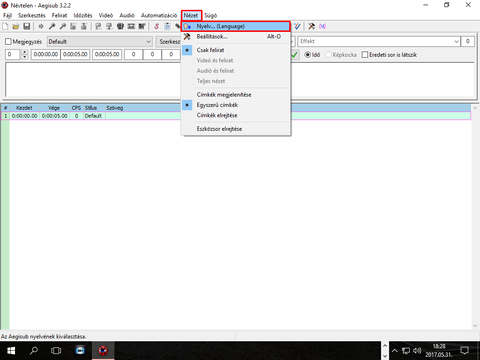Open the Felirat menu
Viewport: 480px width, 360px height.
(59, 15)
